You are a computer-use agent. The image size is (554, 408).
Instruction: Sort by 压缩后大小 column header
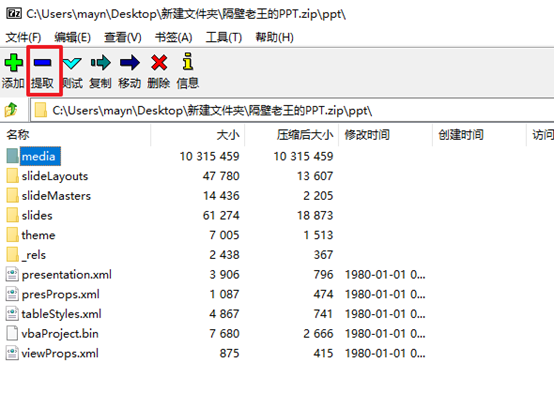tap(291, 135)
